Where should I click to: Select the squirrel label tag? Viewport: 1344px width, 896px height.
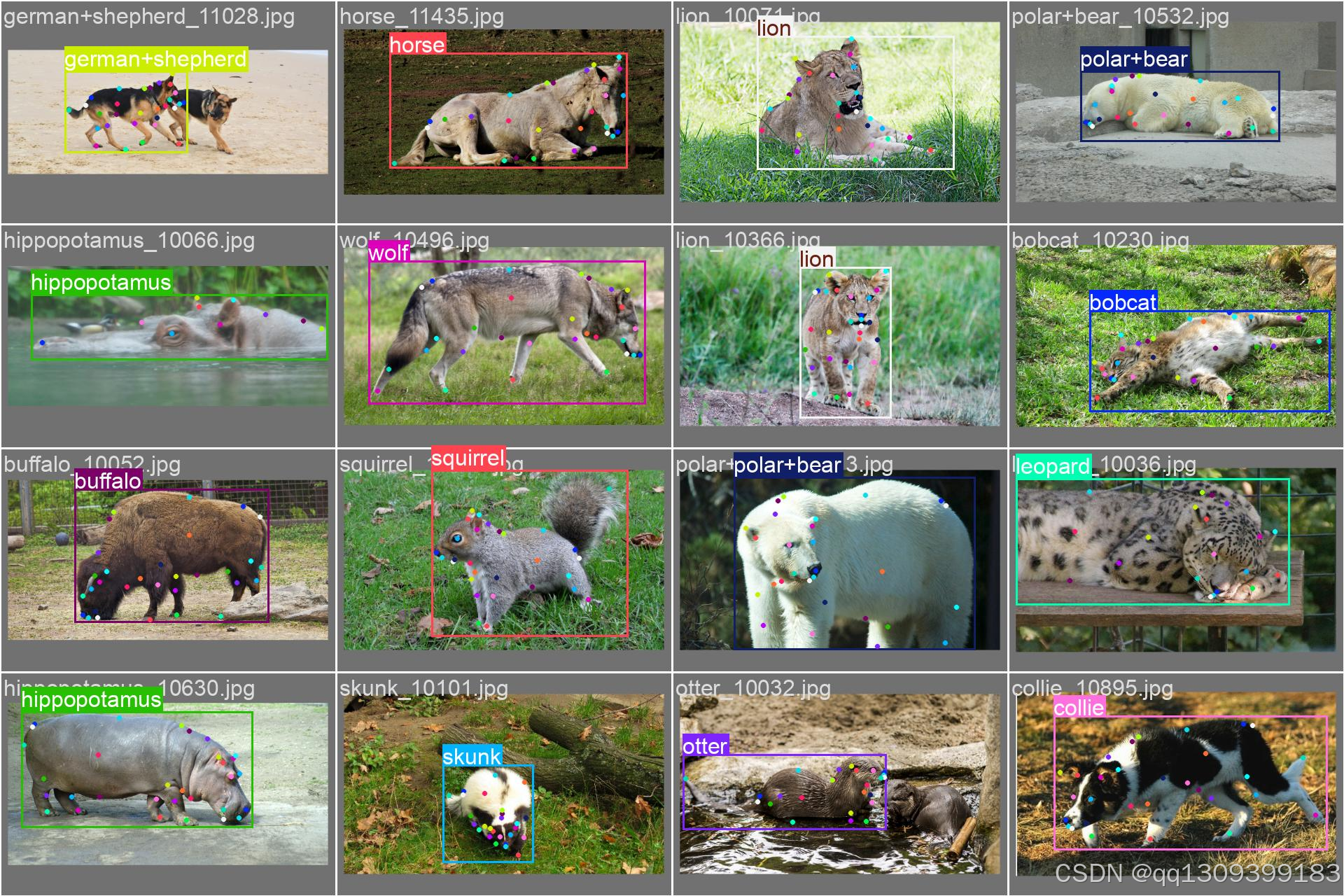(468, 458)
